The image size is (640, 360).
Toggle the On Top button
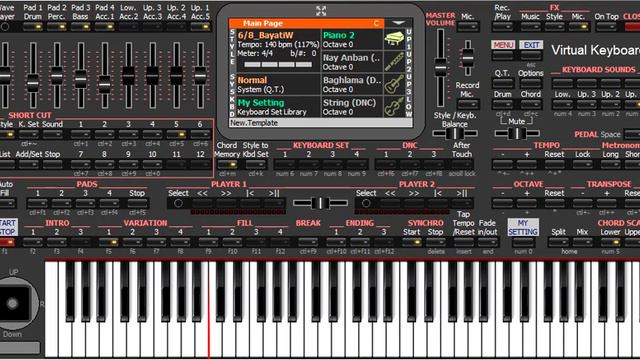606,27
